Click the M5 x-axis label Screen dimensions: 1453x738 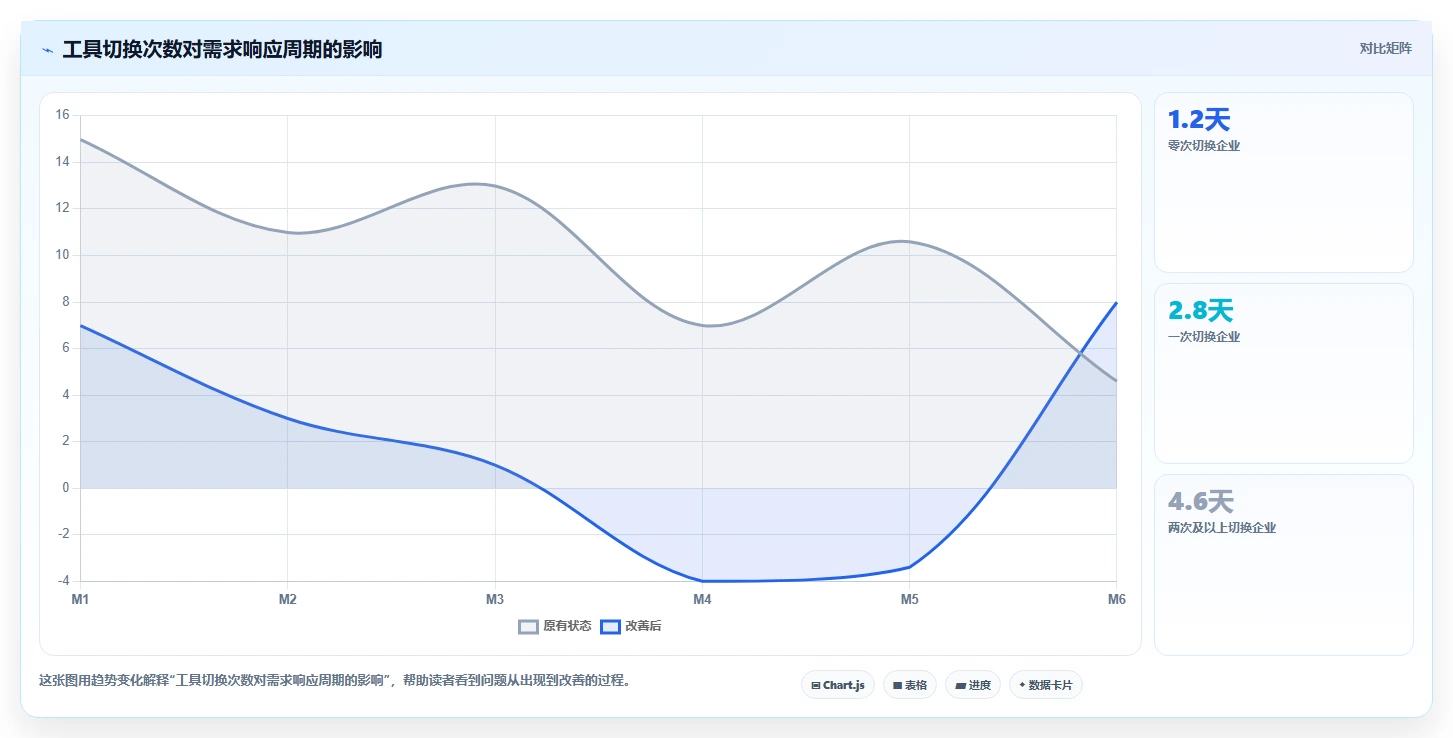(x=909, y=600)
